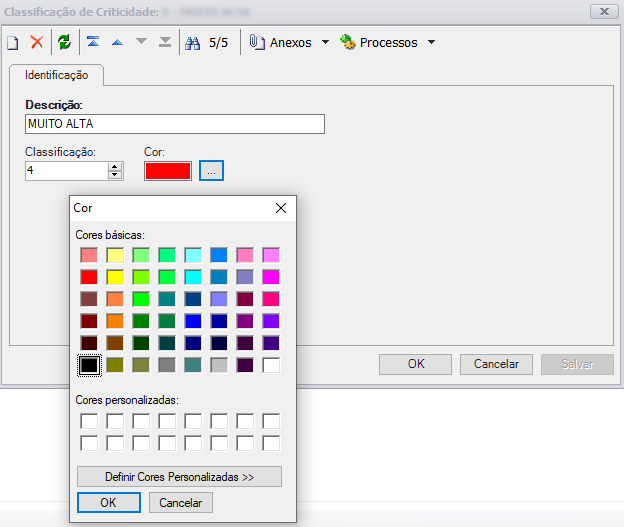Choose the olive basic color swatch in bottom row
Screen dimensions: 624x527
[x=115, y=365]
